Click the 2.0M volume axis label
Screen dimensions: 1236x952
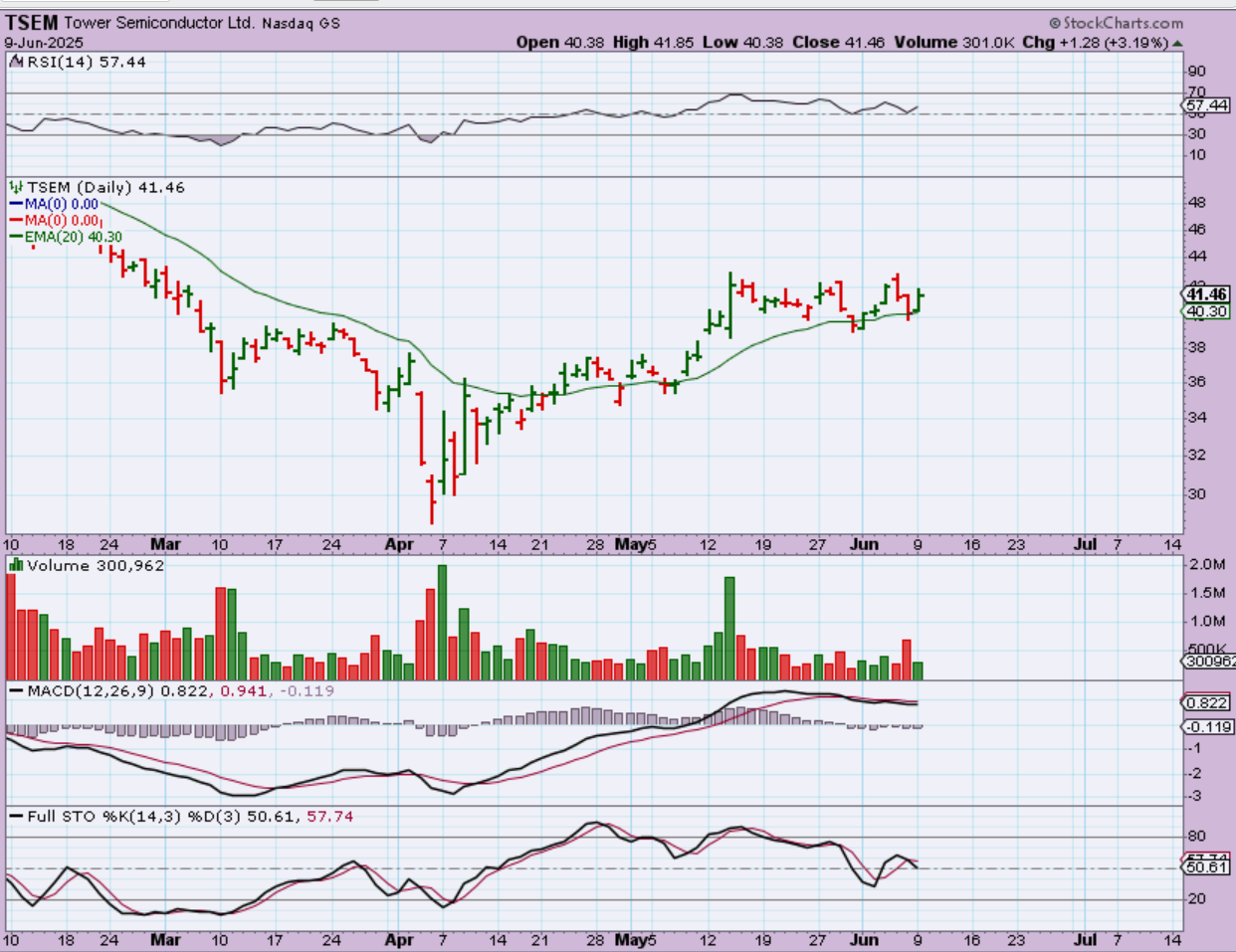[1206, 564]
